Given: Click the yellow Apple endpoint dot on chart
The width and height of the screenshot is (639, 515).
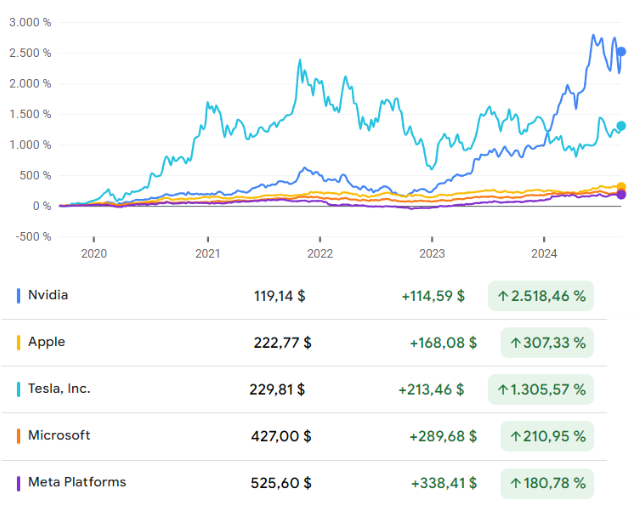Looking at the screenshot, I should click(x=621, y=187).
